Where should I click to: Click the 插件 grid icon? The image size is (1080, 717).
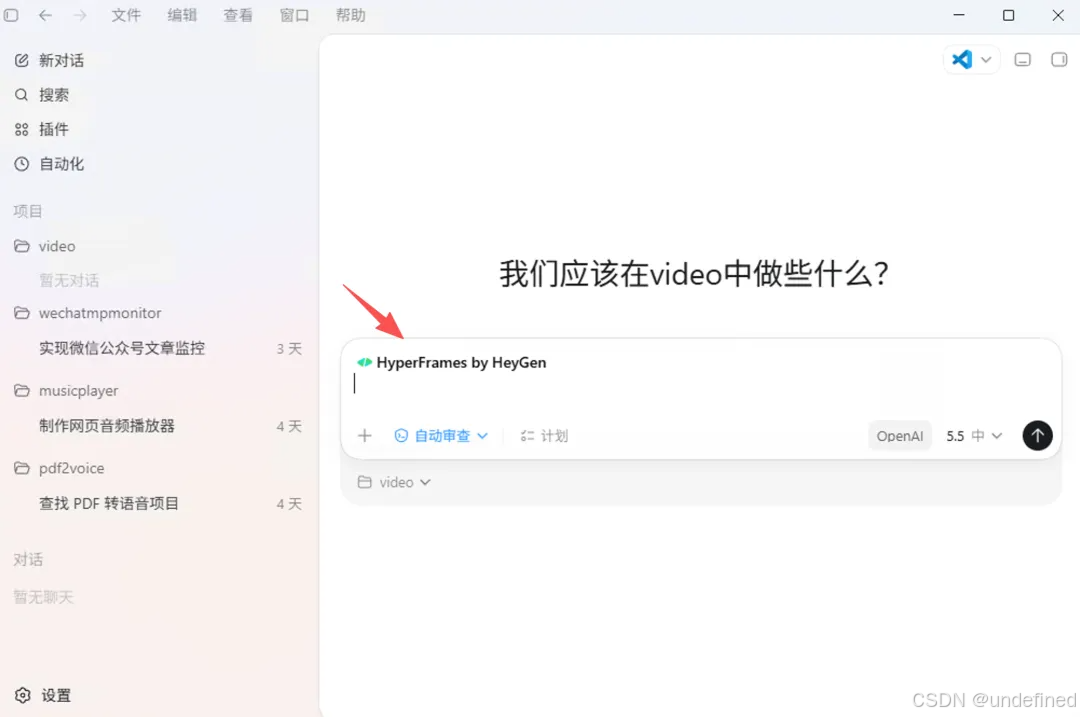coord(22,129)
